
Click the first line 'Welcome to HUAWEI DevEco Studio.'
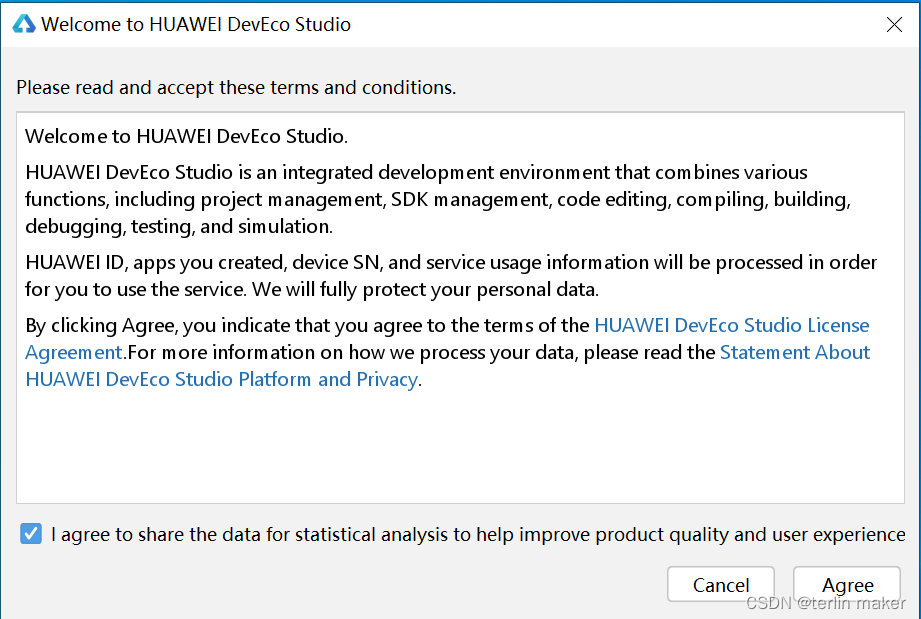click(186, 136)
